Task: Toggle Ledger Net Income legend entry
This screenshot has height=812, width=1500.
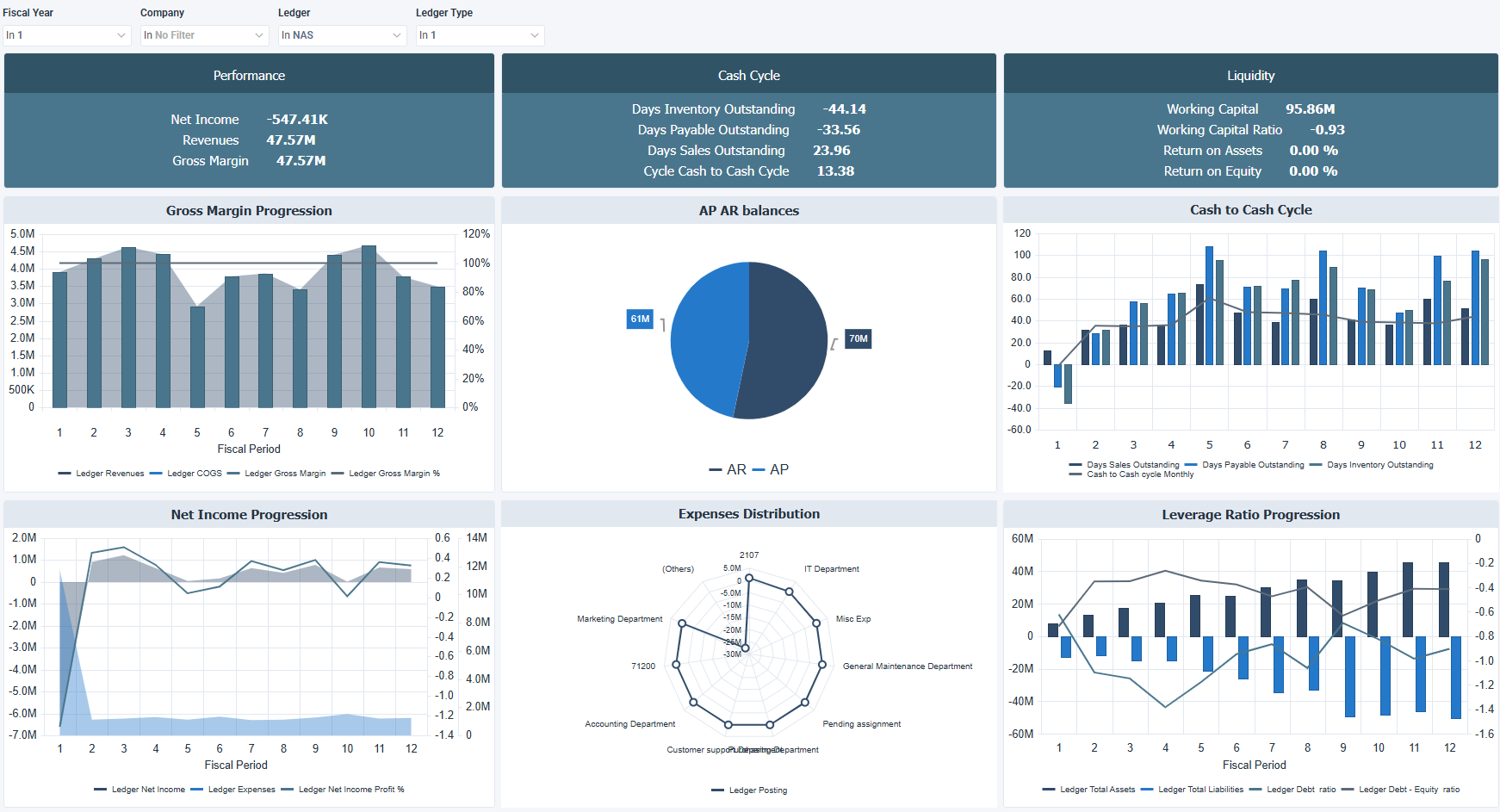Action: (139, 790)
